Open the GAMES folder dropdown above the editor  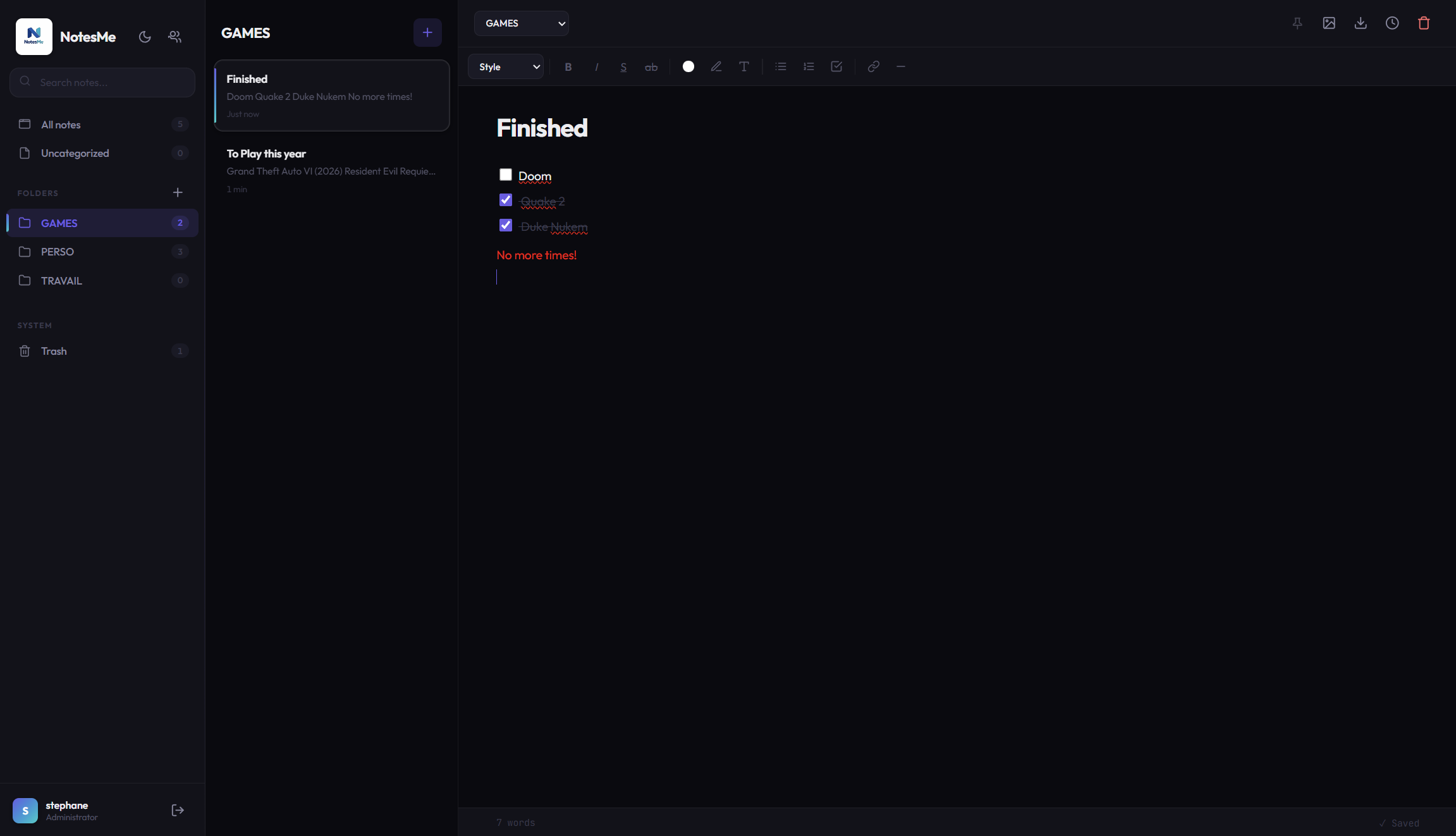(x=521, y=23)
